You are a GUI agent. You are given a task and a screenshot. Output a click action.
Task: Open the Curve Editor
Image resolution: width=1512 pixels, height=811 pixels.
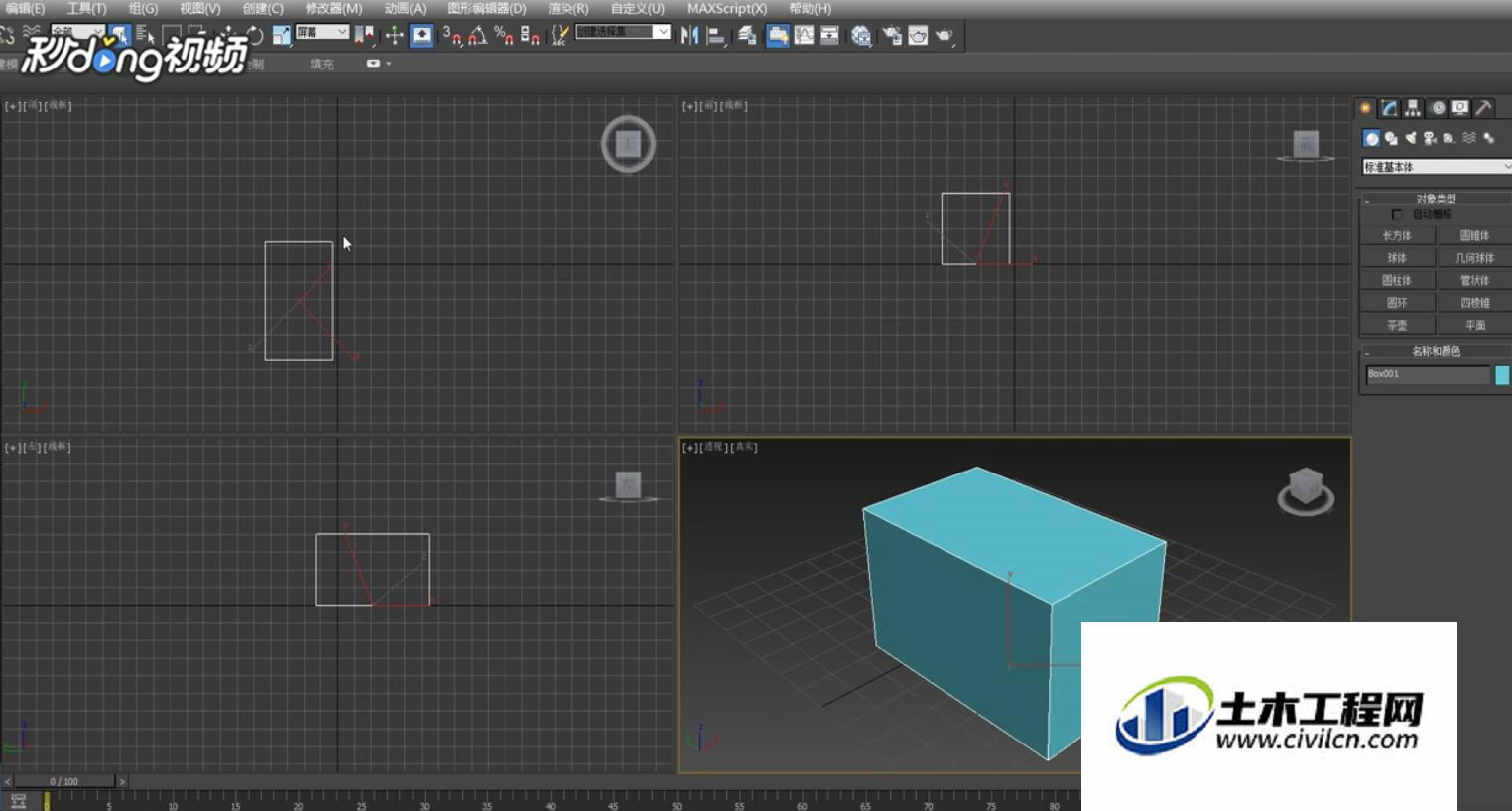[x=804, y=36]
